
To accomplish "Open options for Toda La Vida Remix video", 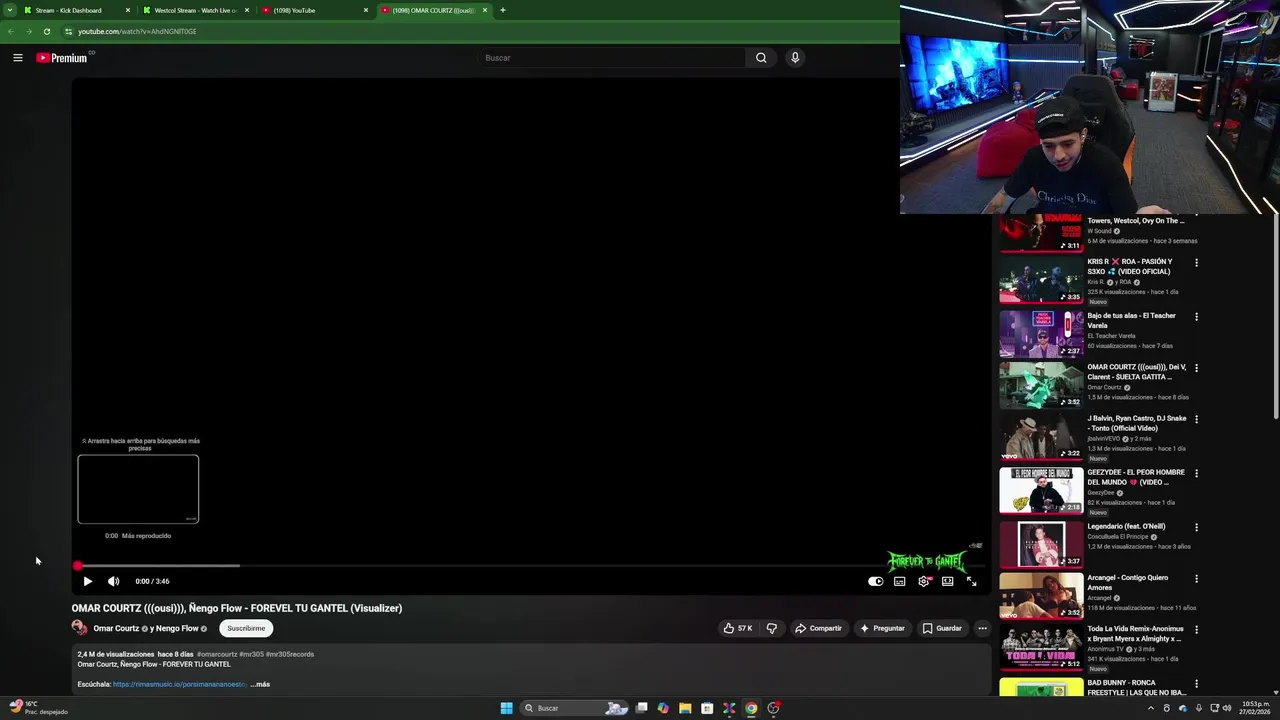I will point(1196,630).
